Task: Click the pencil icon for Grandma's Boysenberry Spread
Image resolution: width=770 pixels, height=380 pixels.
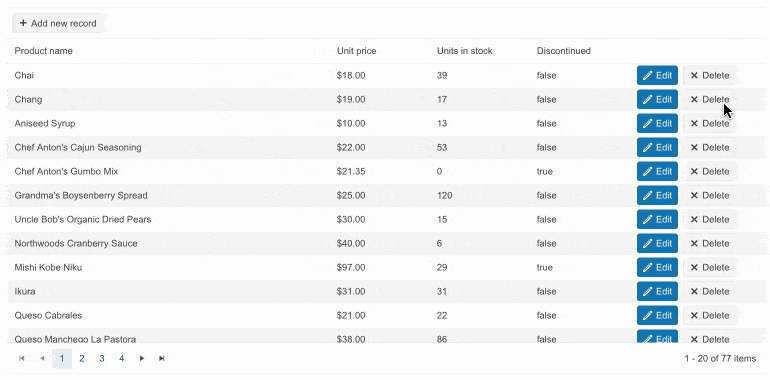Action: tap(648, 195)
